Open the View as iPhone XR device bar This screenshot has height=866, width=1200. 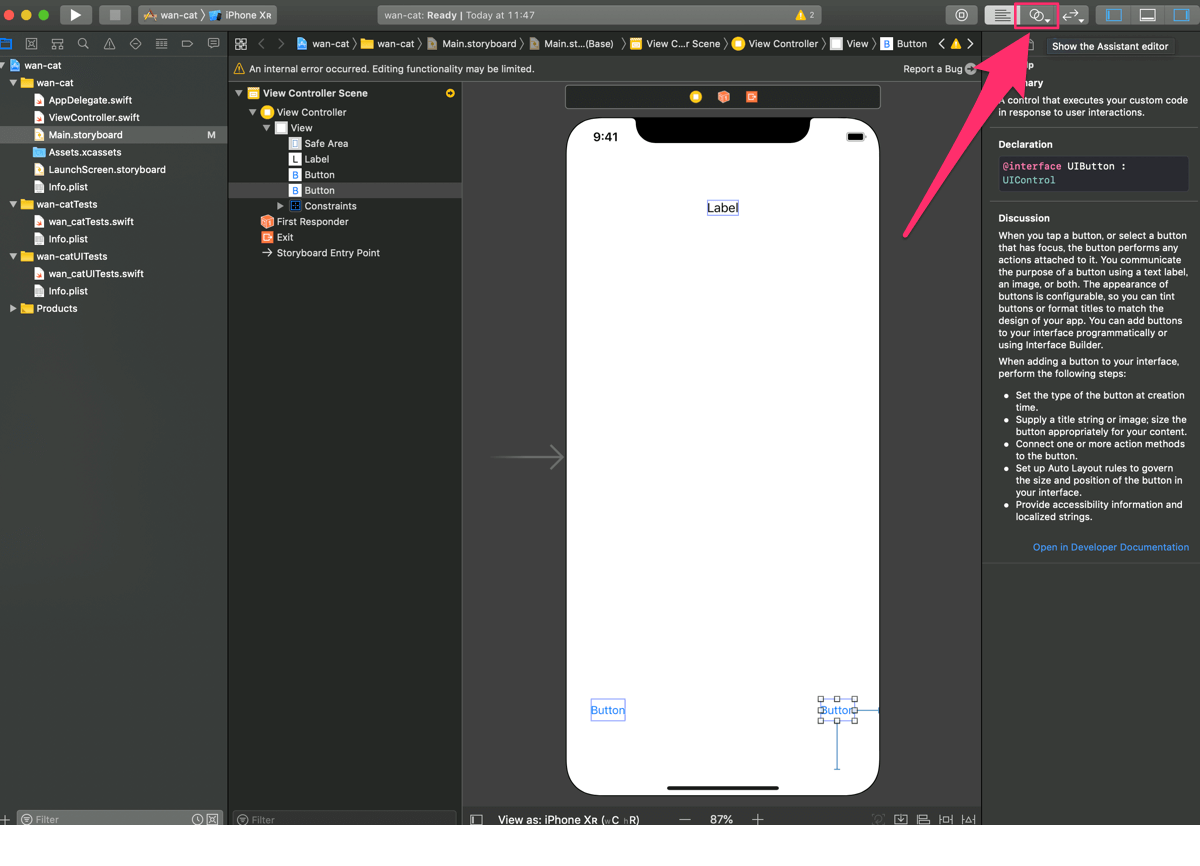(569, 819)
